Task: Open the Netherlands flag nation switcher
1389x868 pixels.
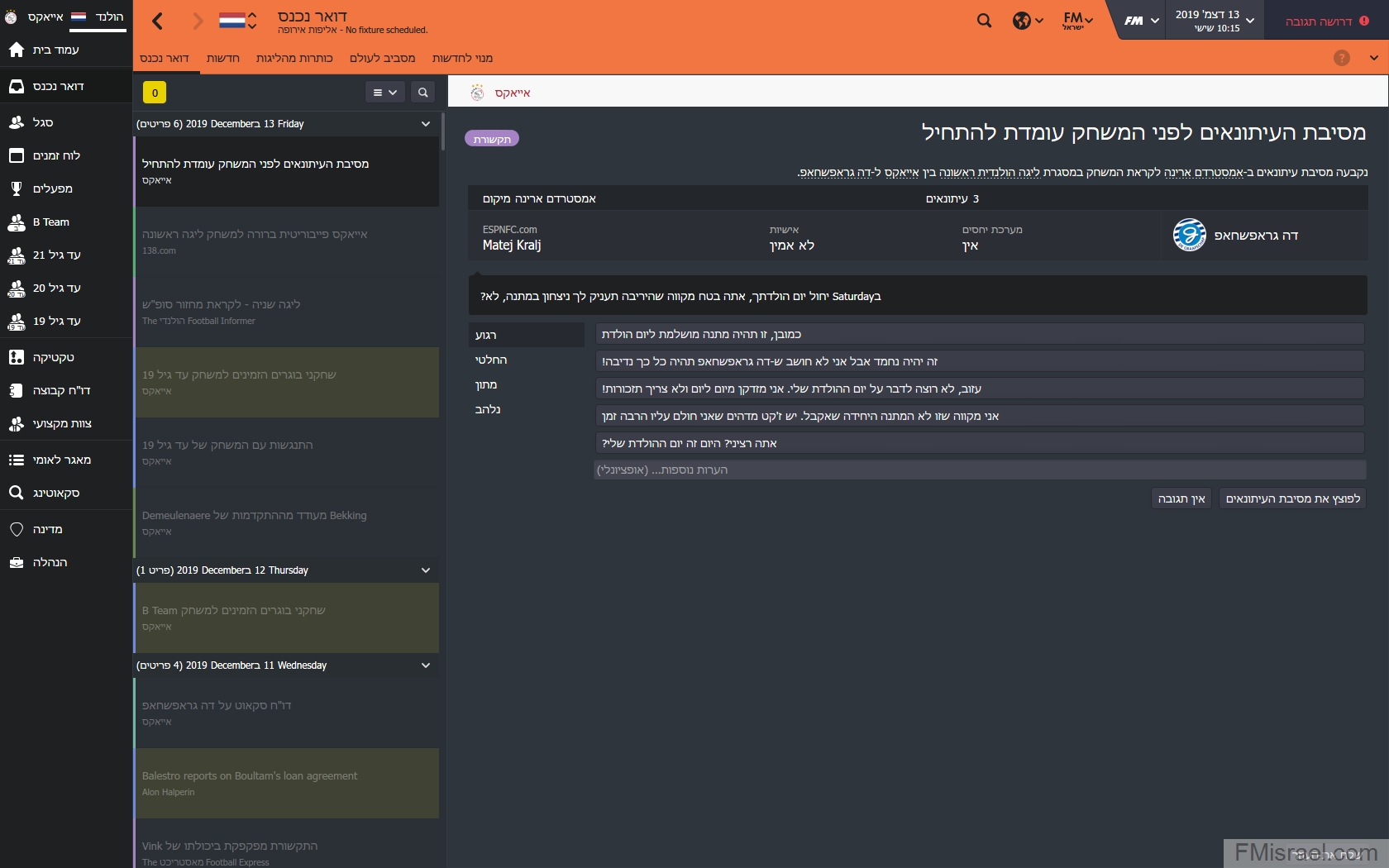Action: (237, 21)
